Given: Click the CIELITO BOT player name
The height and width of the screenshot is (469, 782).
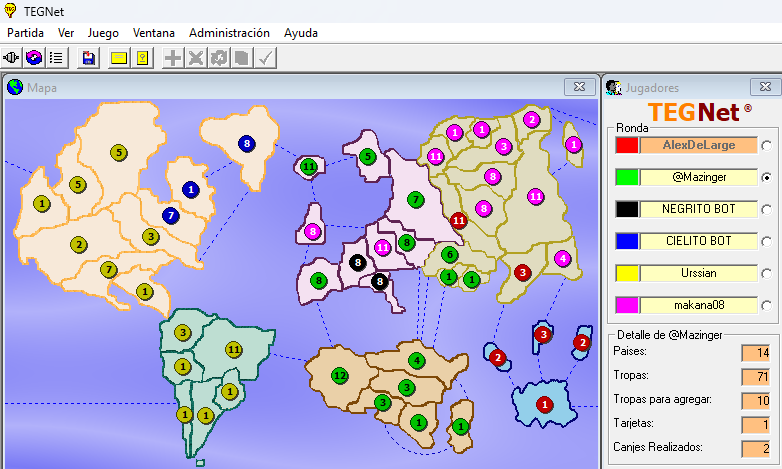Looking at the screenshot, I should [699, 241].
